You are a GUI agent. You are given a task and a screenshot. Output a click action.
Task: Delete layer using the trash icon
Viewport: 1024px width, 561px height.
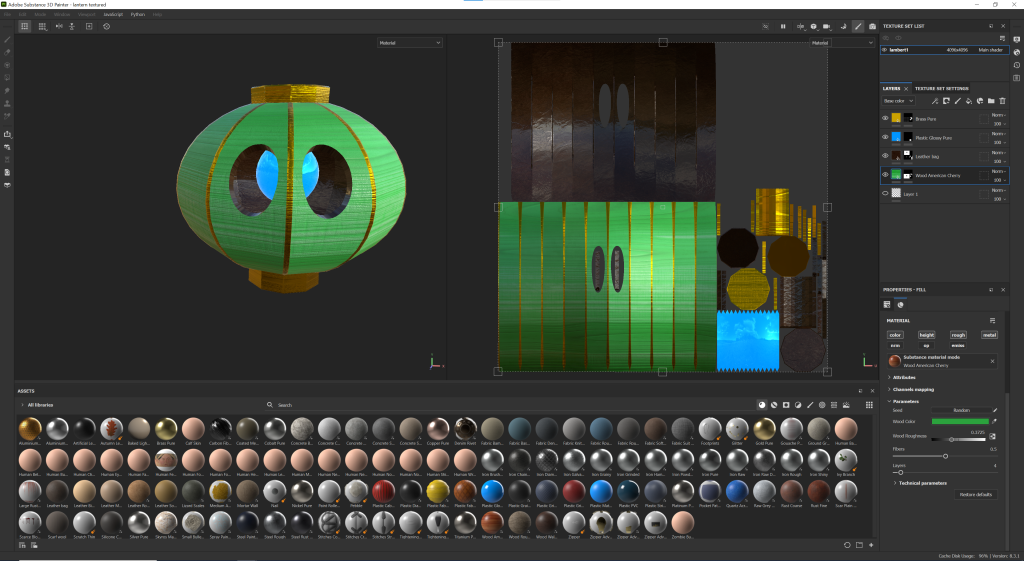point(1001,101)
